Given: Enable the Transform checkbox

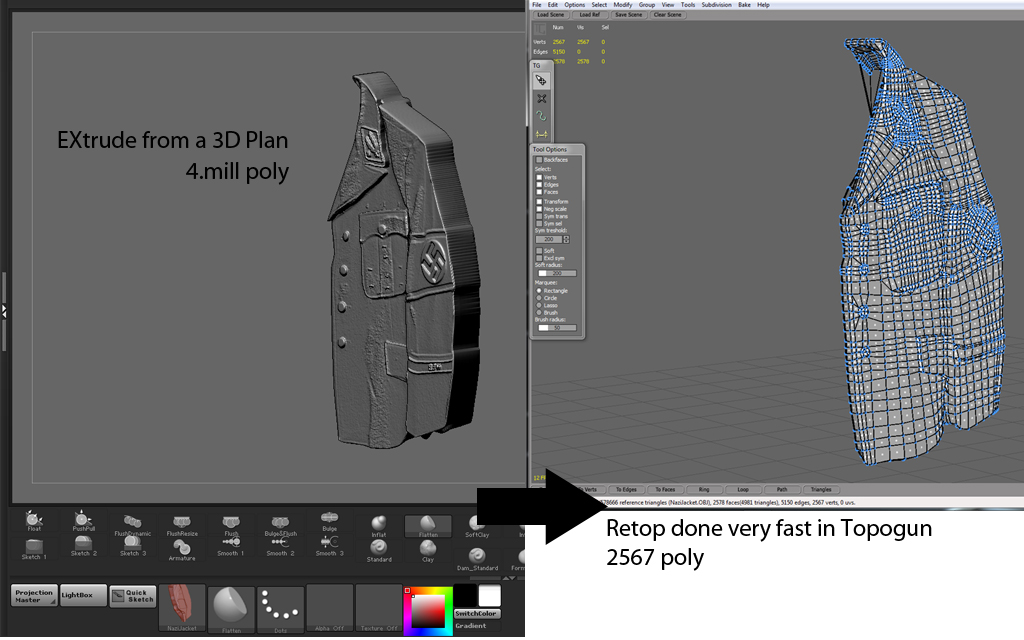Looking at the screenshot, I should point(539,202).
